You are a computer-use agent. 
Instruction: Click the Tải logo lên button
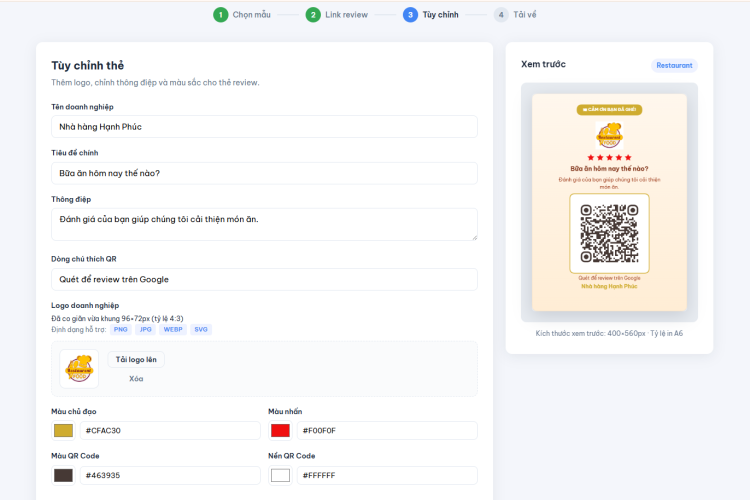tap(136, 359)
